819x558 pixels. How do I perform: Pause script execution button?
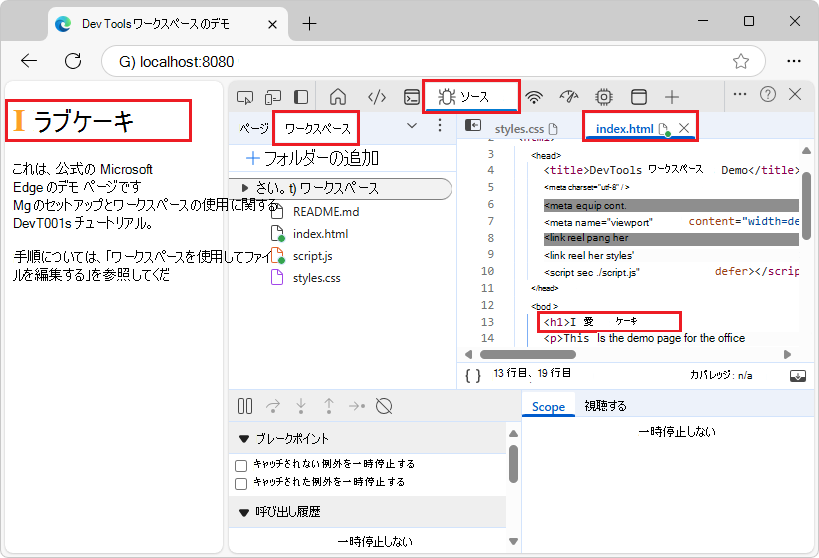245,406
